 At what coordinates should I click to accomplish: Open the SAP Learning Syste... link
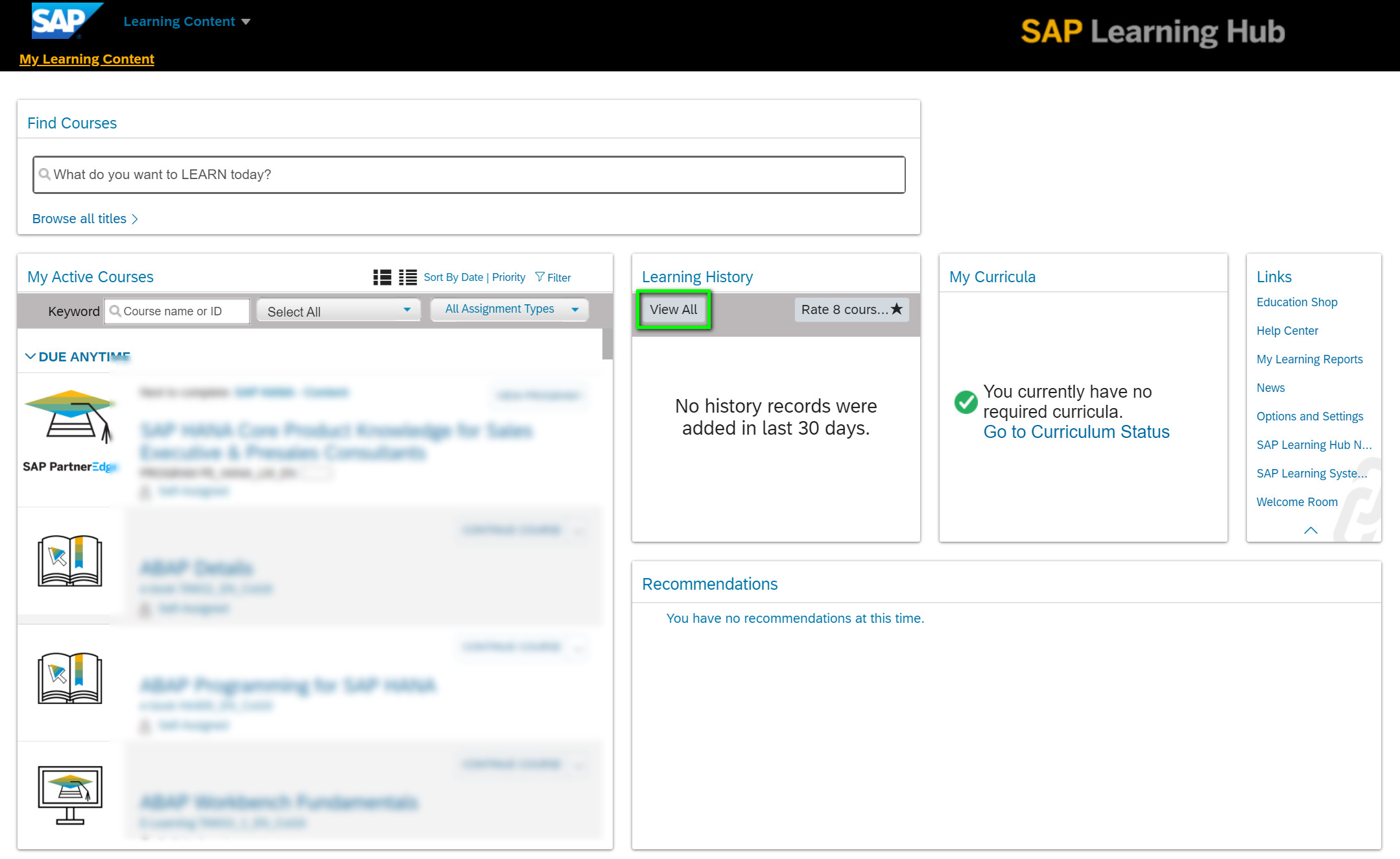click(1311, 474)
